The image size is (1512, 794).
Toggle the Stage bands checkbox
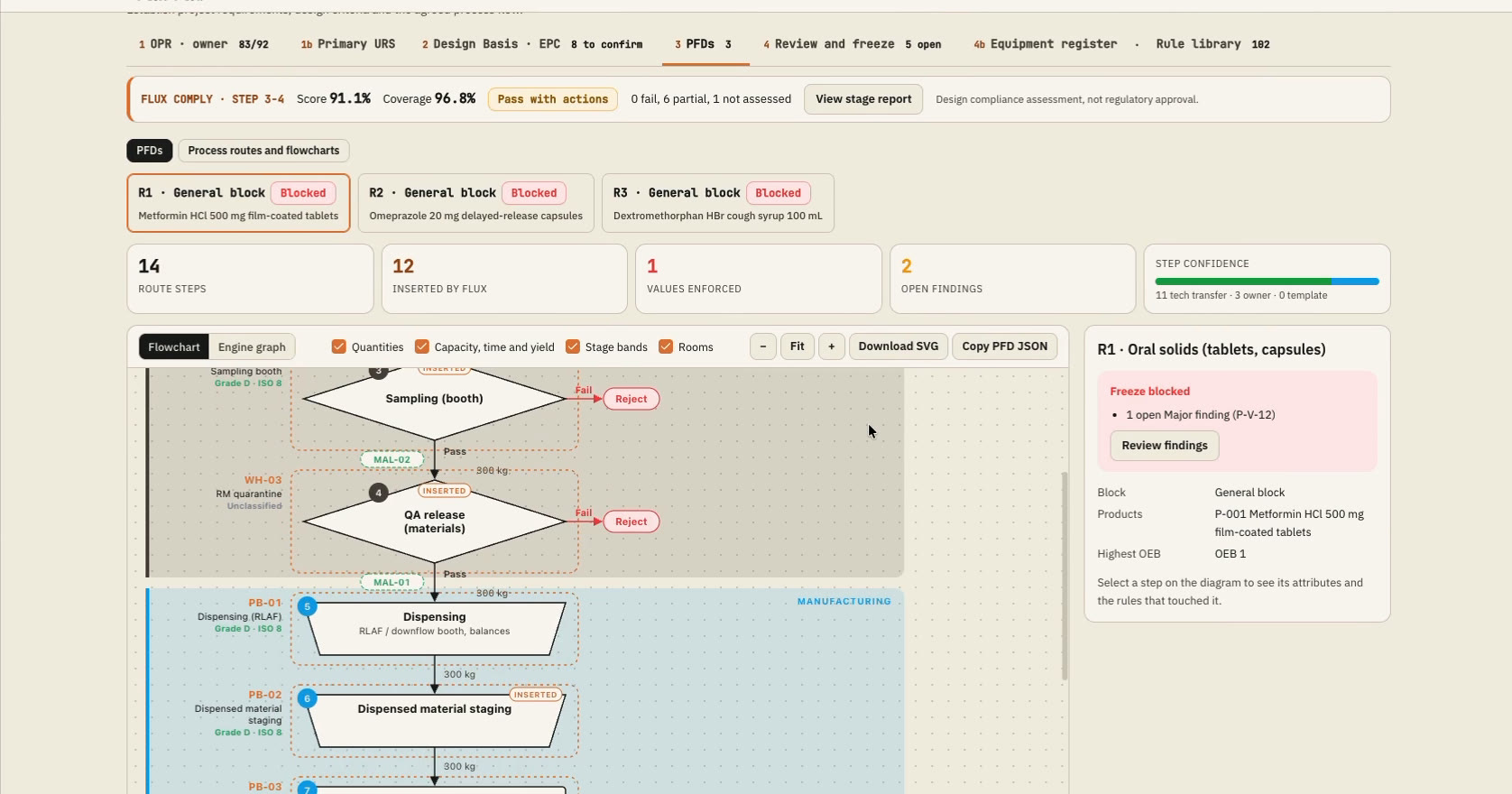click(x=572, y=346)
